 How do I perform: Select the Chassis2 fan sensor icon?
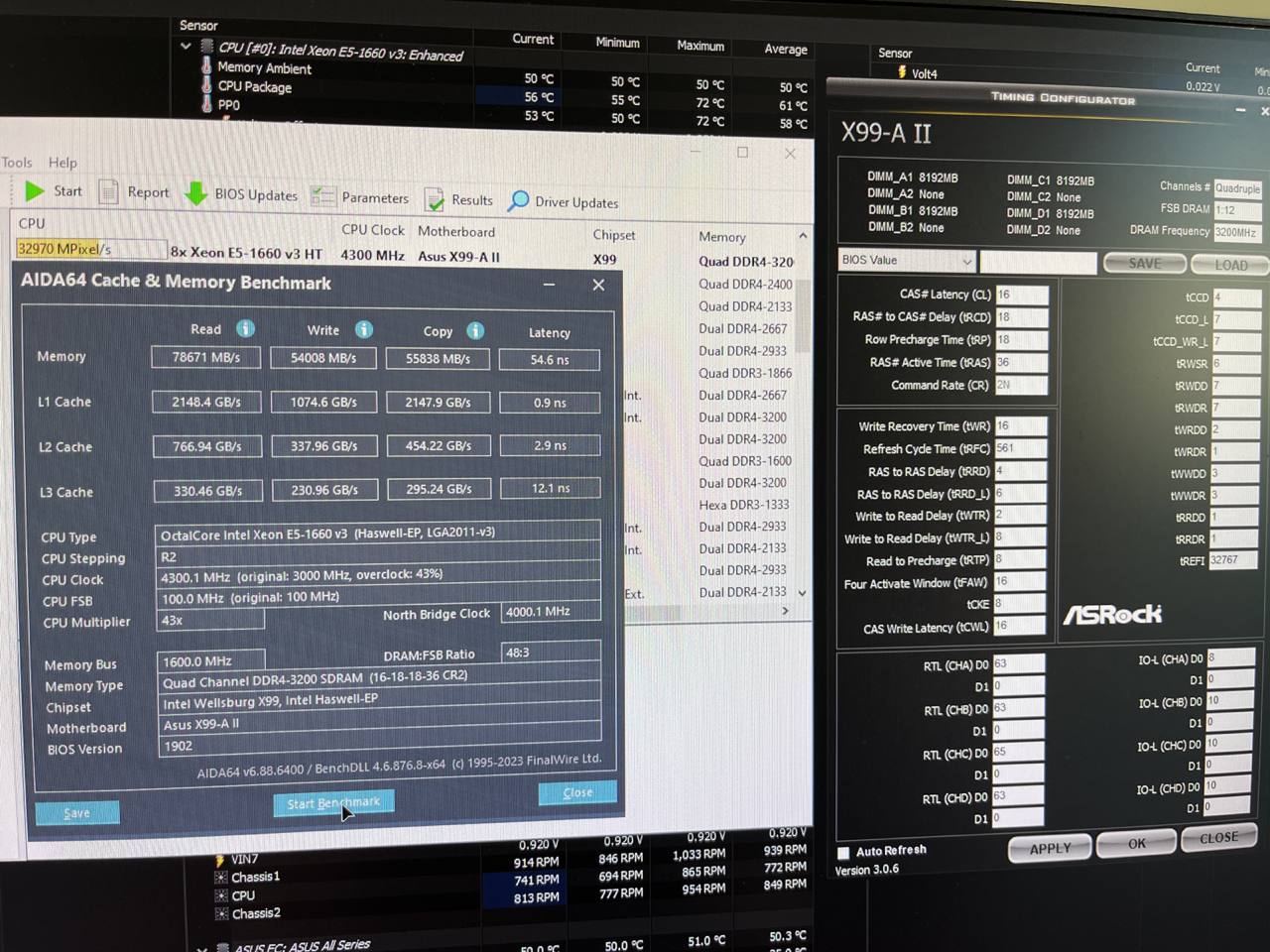point(221,913)
